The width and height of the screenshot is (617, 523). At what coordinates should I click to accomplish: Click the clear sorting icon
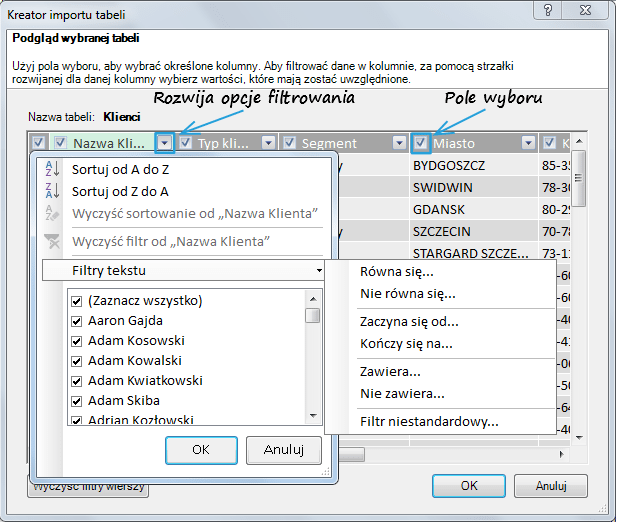click(54, 213)
